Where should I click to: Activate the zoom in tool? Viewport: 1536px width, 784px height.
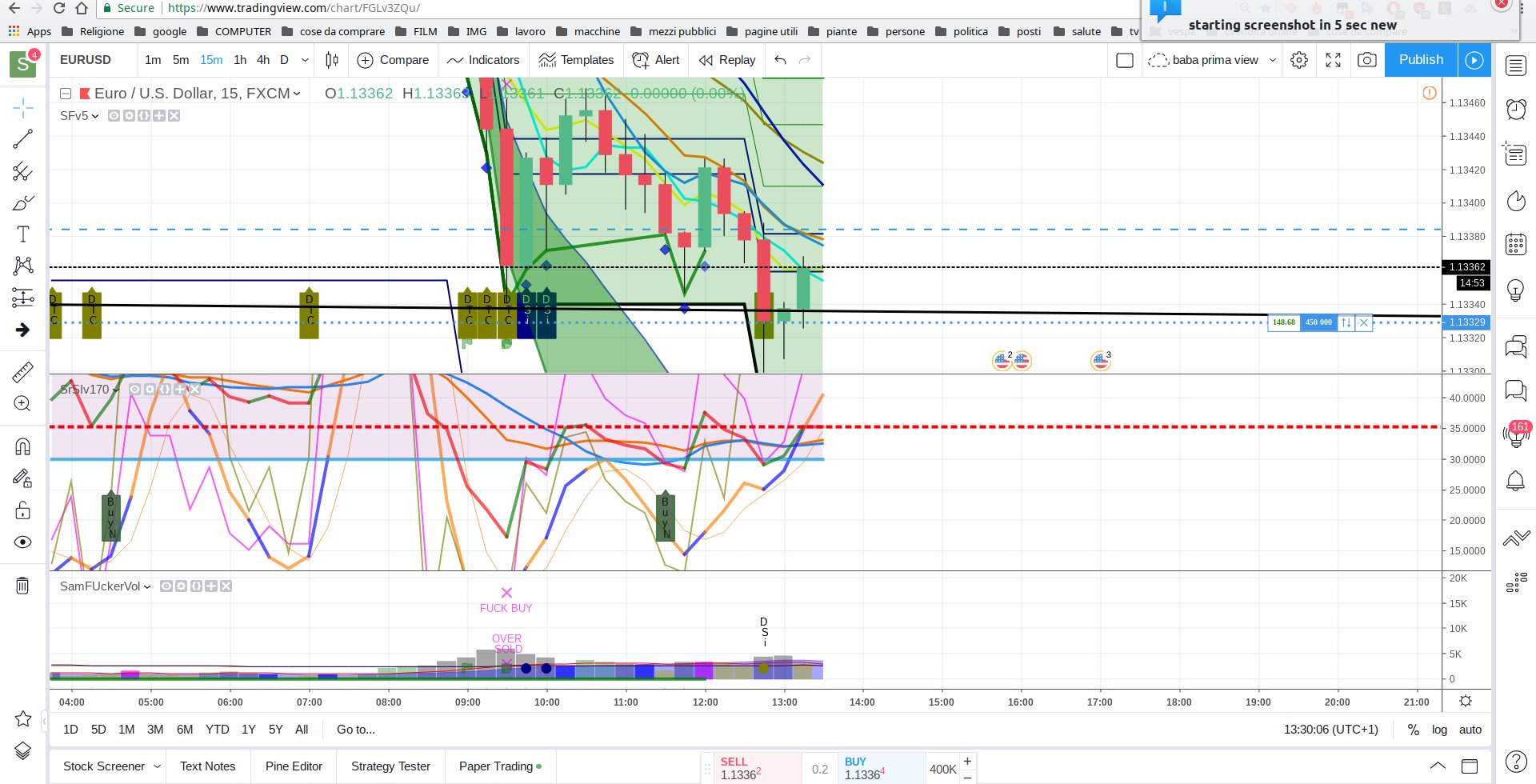pos(22,404)
